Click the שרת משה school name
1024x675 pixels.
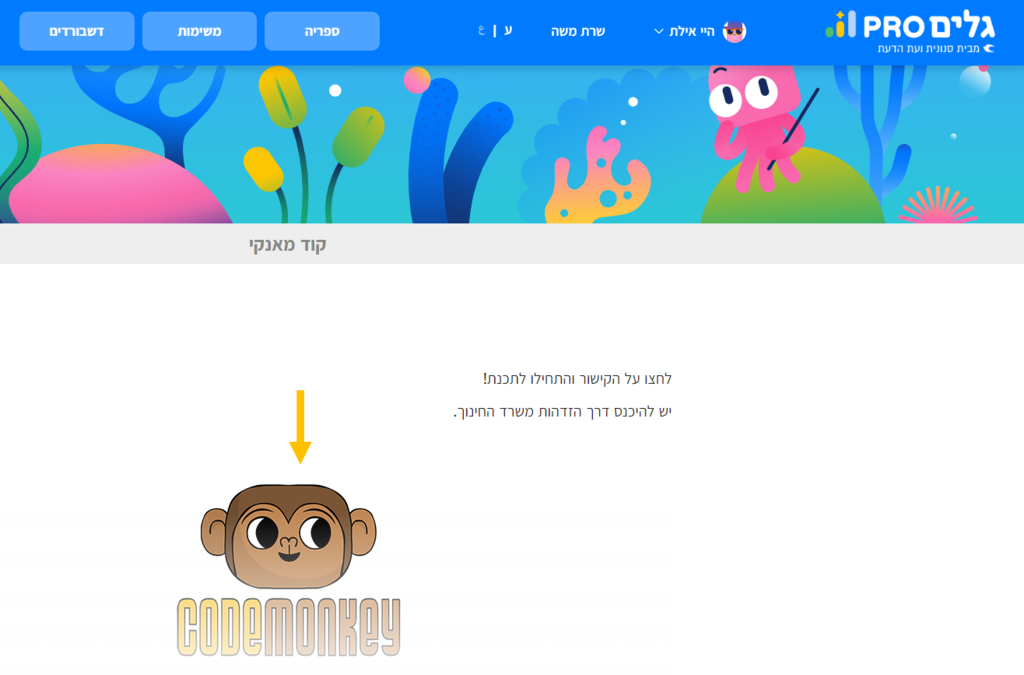(578, 31)
